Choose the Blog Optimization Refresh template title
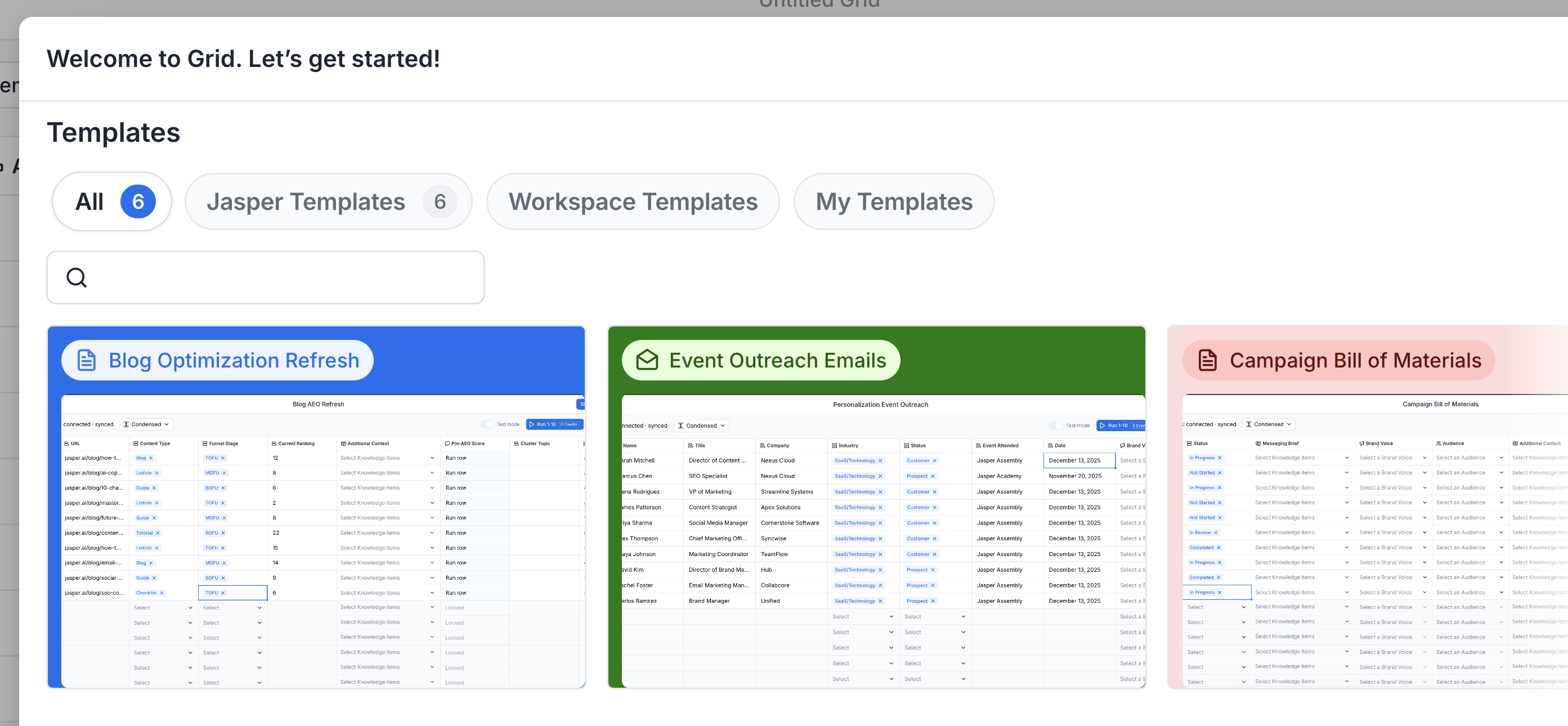Screen dimensions: 1568x726 point(234,360)
